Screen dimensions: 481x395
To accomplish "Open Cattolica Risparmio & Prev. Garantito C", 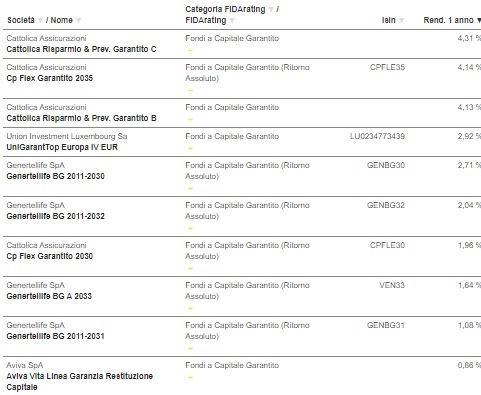I will pos(81,49).
